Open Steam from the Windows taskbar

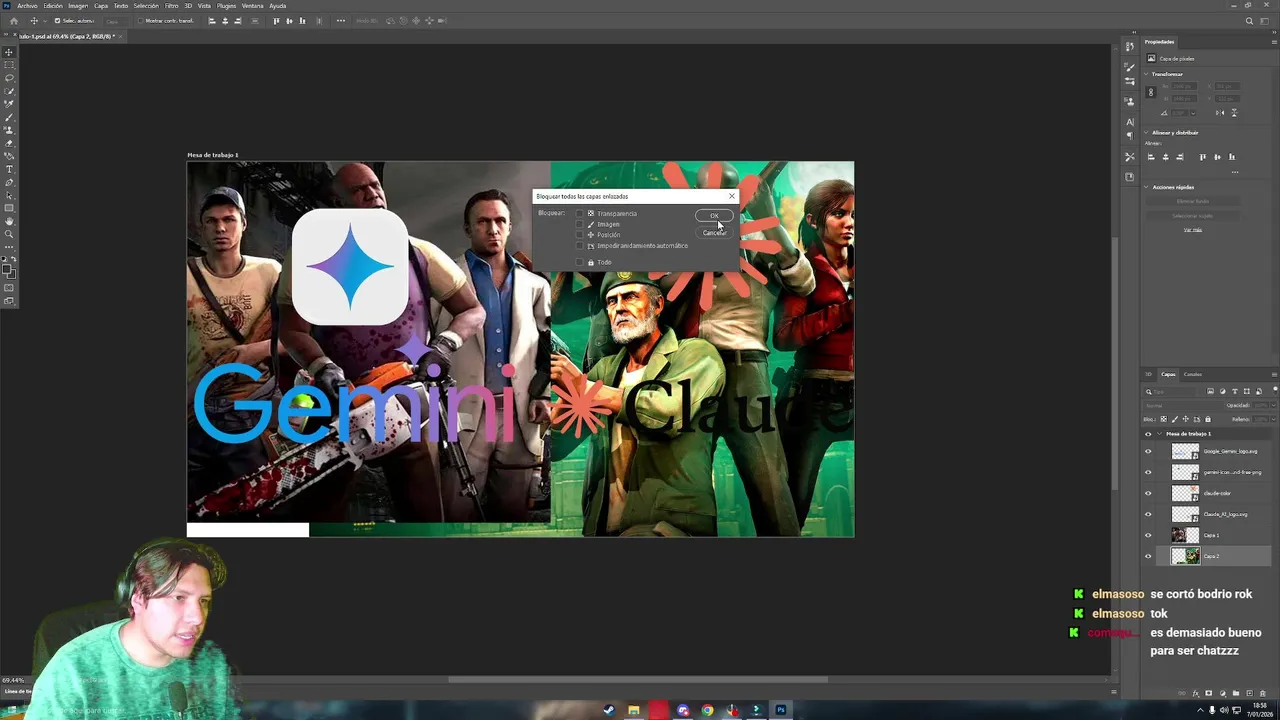pyautogui.click(x=609, y=710)
